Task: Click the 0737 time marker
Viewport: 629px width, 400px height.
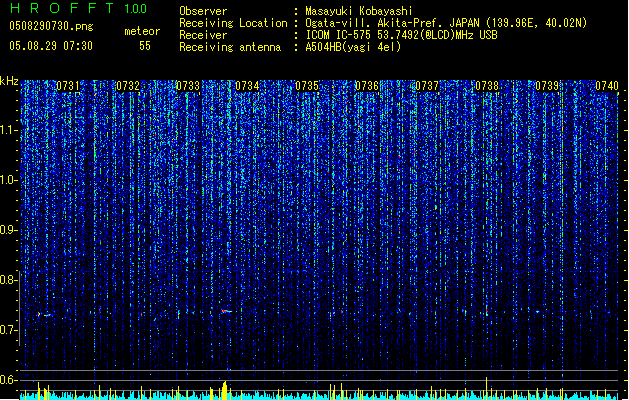Action: tap(427, 86)
